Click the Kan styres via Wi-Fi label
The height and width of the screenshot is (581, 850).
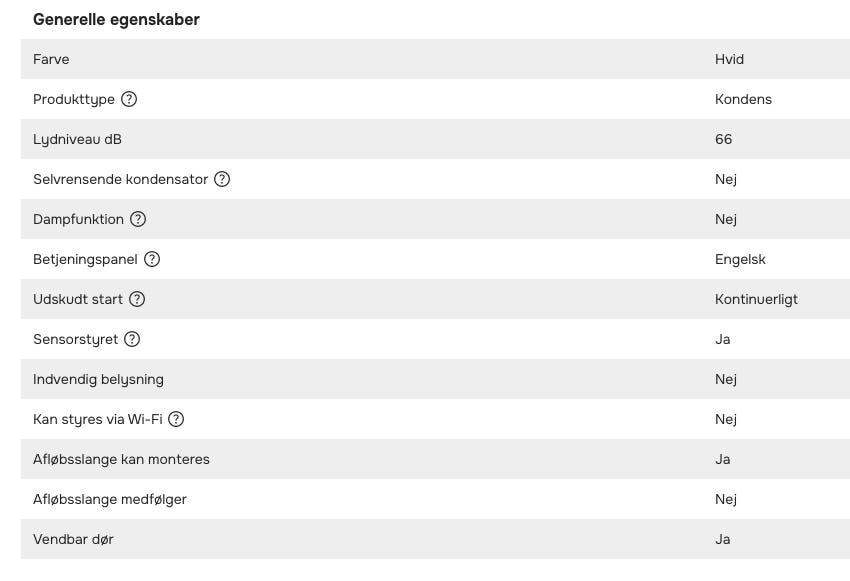pos(97,419)
